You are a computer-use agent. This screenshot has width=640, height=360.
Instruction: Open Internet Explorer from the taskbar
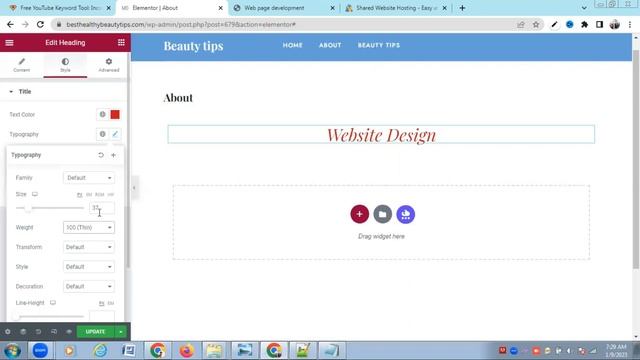click(100, 351)
